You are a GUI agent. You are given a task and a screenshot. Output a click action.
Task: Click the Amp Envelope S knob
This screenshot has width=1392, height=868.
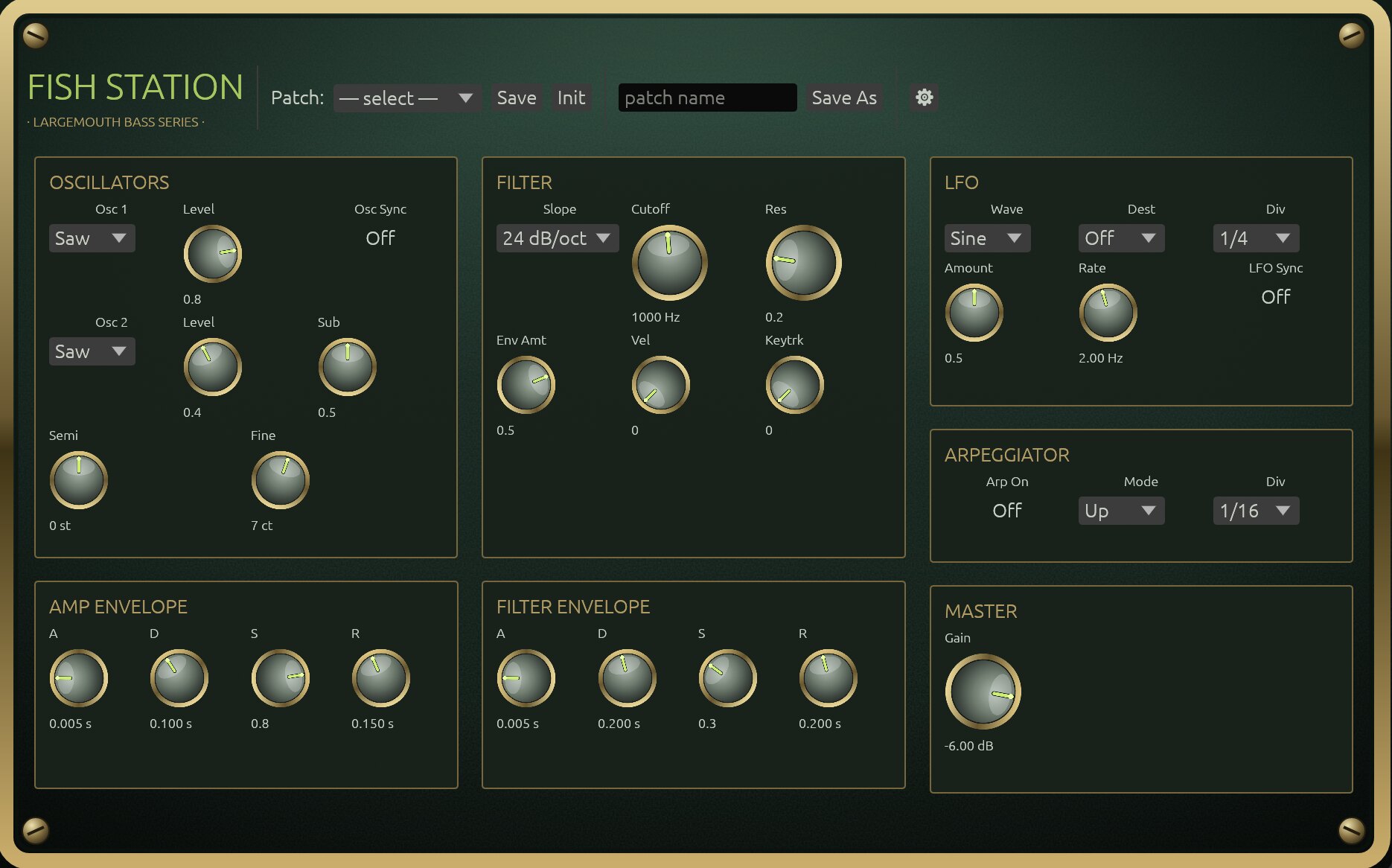point(280,678)
